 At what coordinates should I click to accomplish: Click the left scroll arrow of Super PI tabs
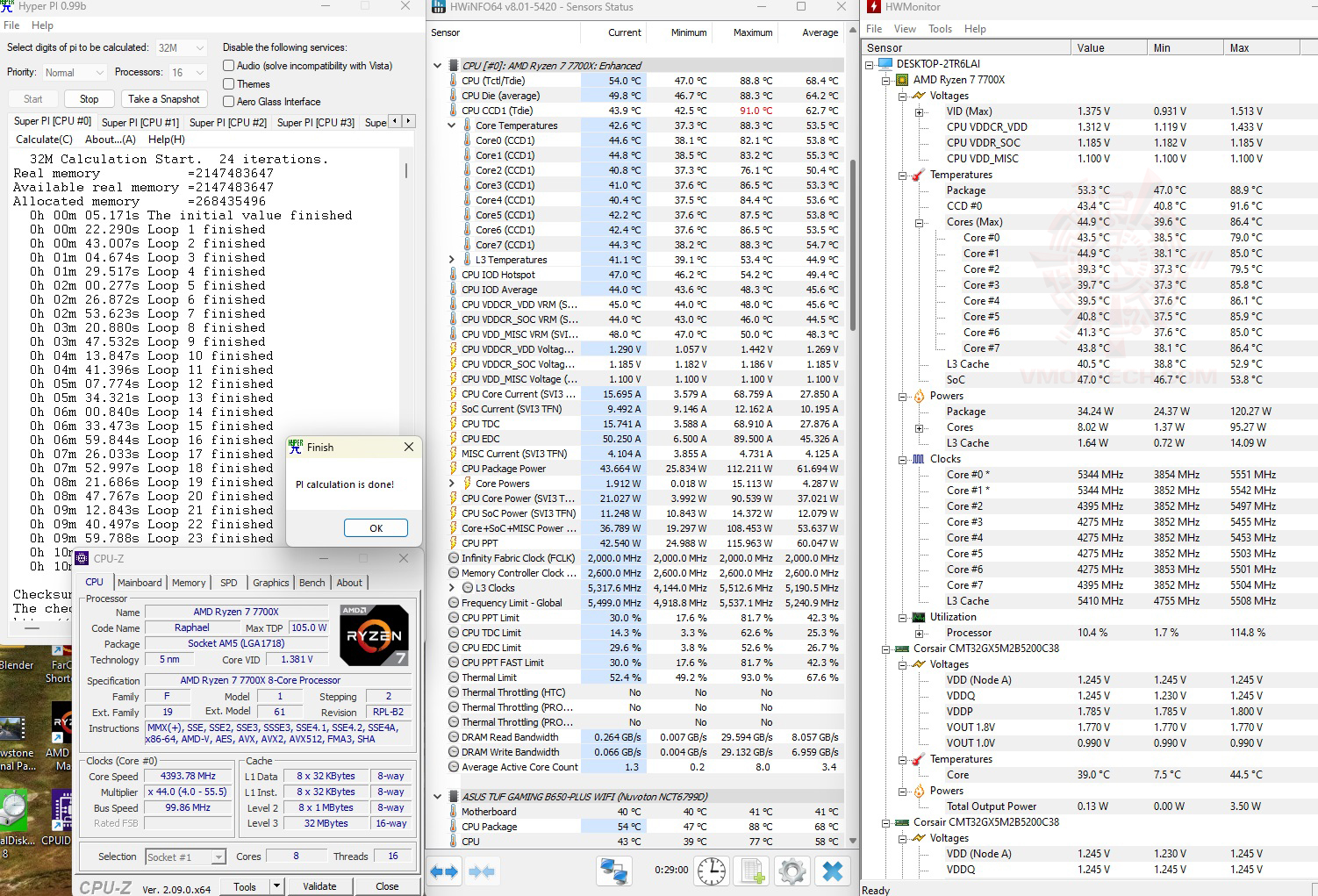click(x=395, y=121)
